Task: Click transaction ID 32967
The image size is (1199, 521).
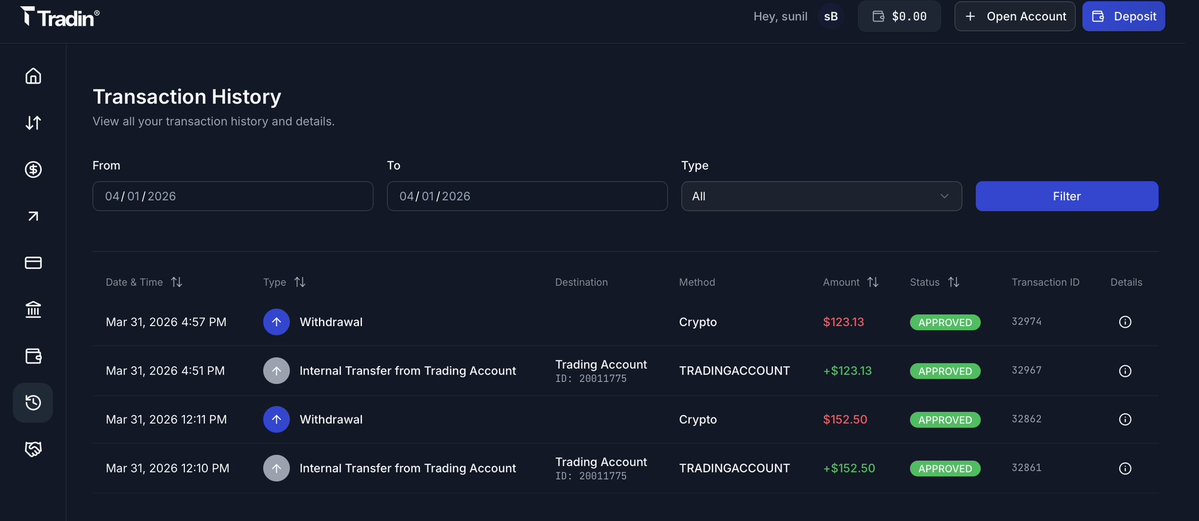Action: (x=1026, y=370)
